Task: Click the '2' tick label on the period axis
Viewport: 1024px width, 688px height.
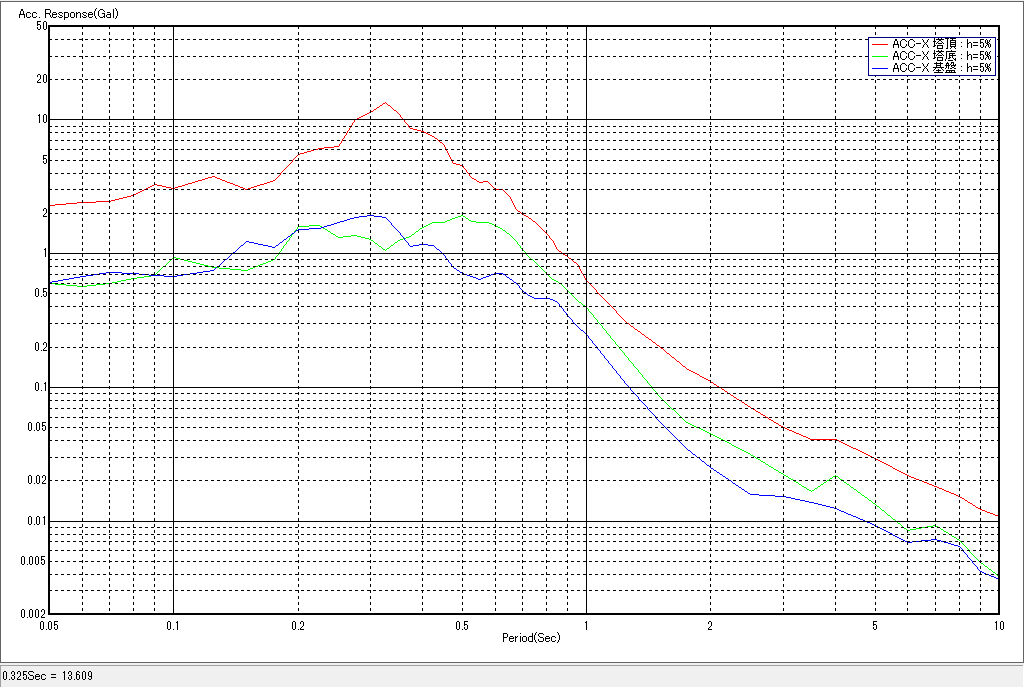Action: pyautogui.click(x=709, y=625)
